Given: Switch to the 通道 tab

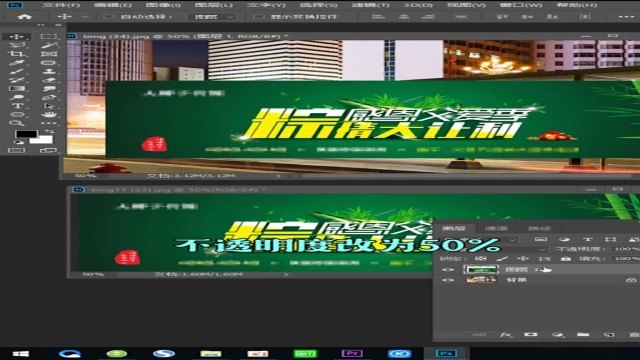Looking at the screenshot, I should pyautogui.click(x=496, y=229).
